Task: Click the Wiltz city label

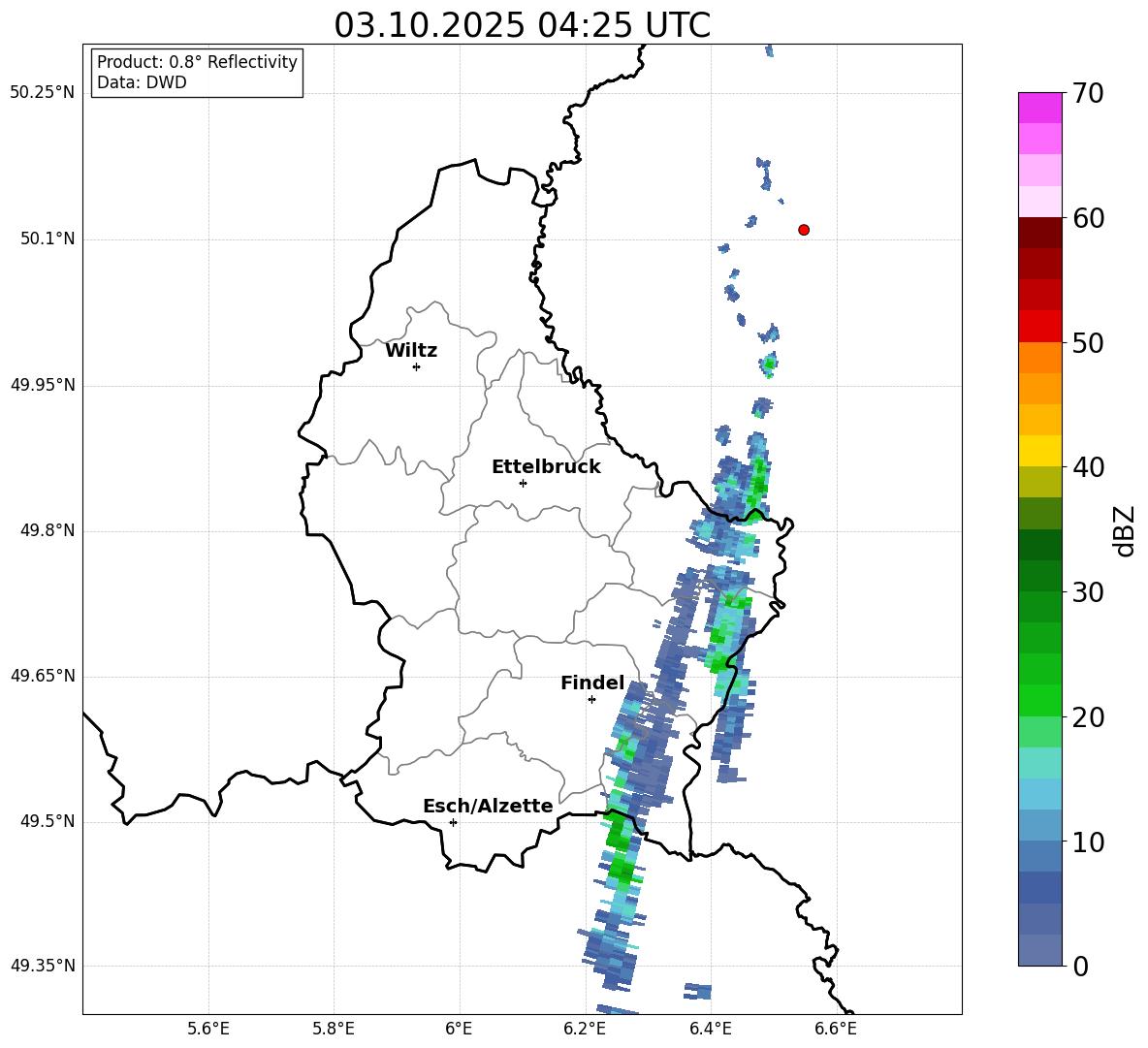Action: 411,351
